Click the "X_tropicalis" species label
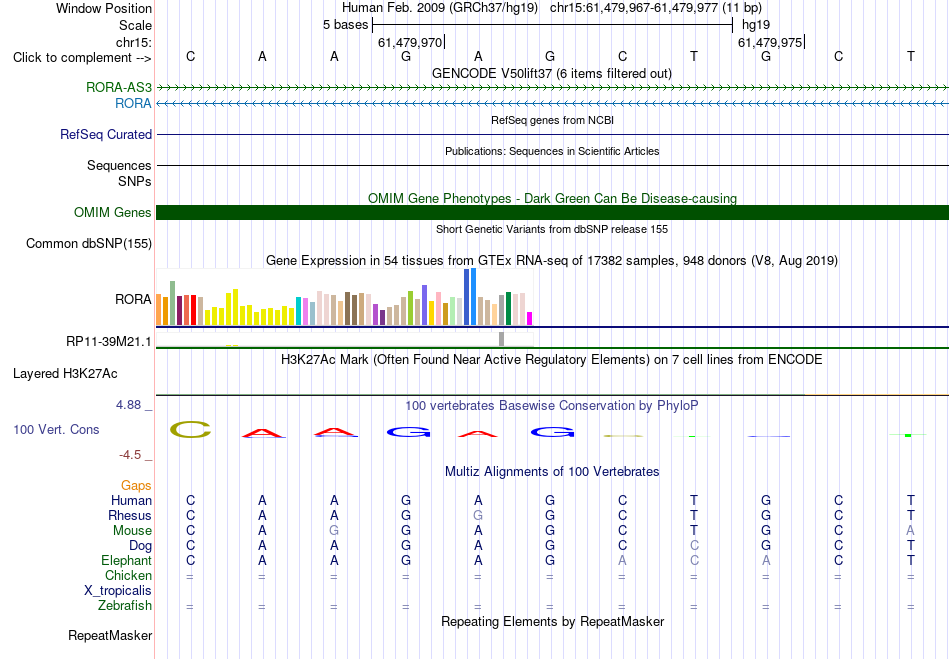Viewport: 950px width, 659px height. [118, 591]
